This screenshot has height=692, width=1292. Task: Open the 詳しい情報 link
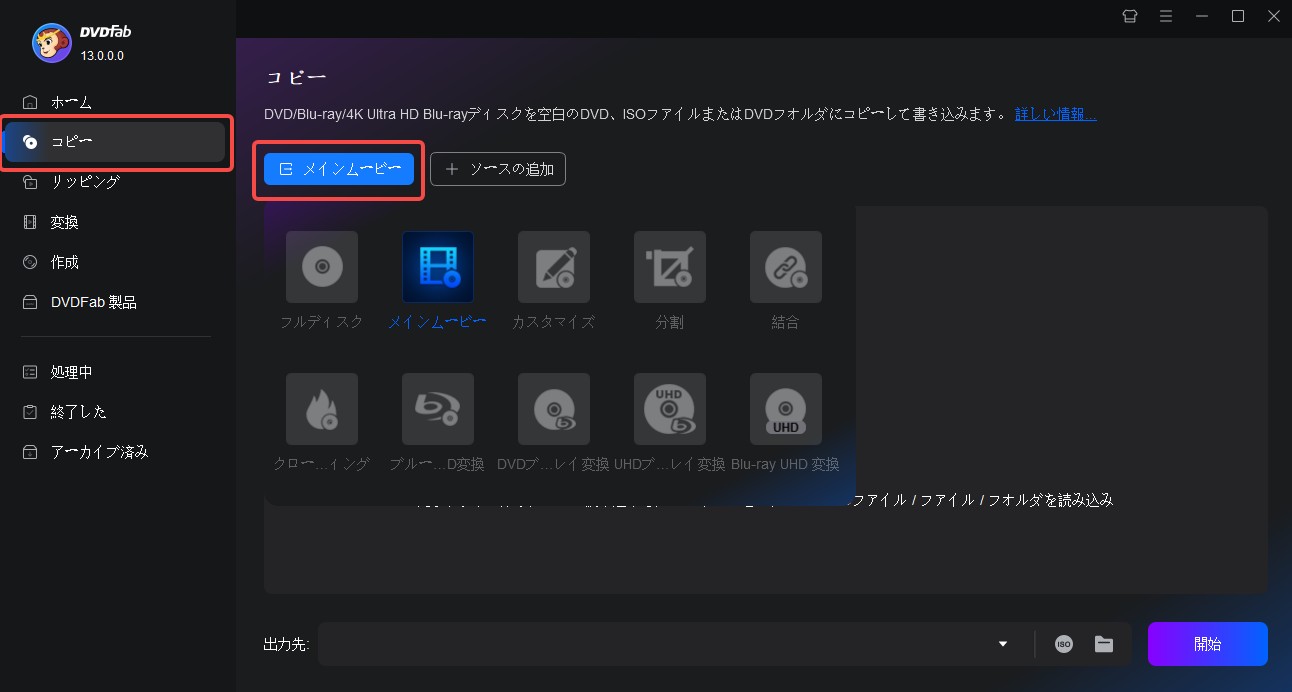[1055, 114]
